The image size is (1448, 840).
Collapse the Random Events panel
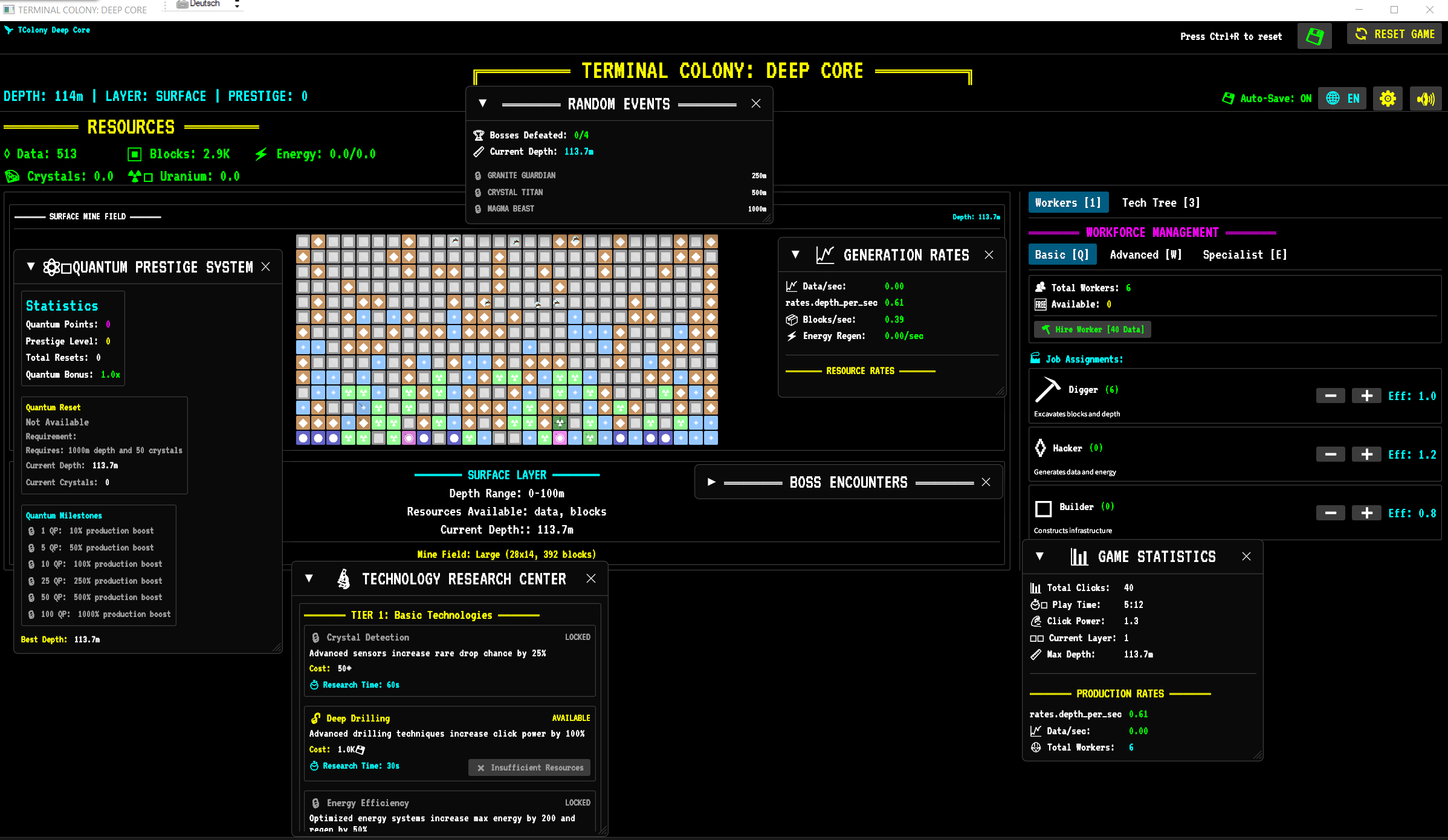click(x=482, y=103)
